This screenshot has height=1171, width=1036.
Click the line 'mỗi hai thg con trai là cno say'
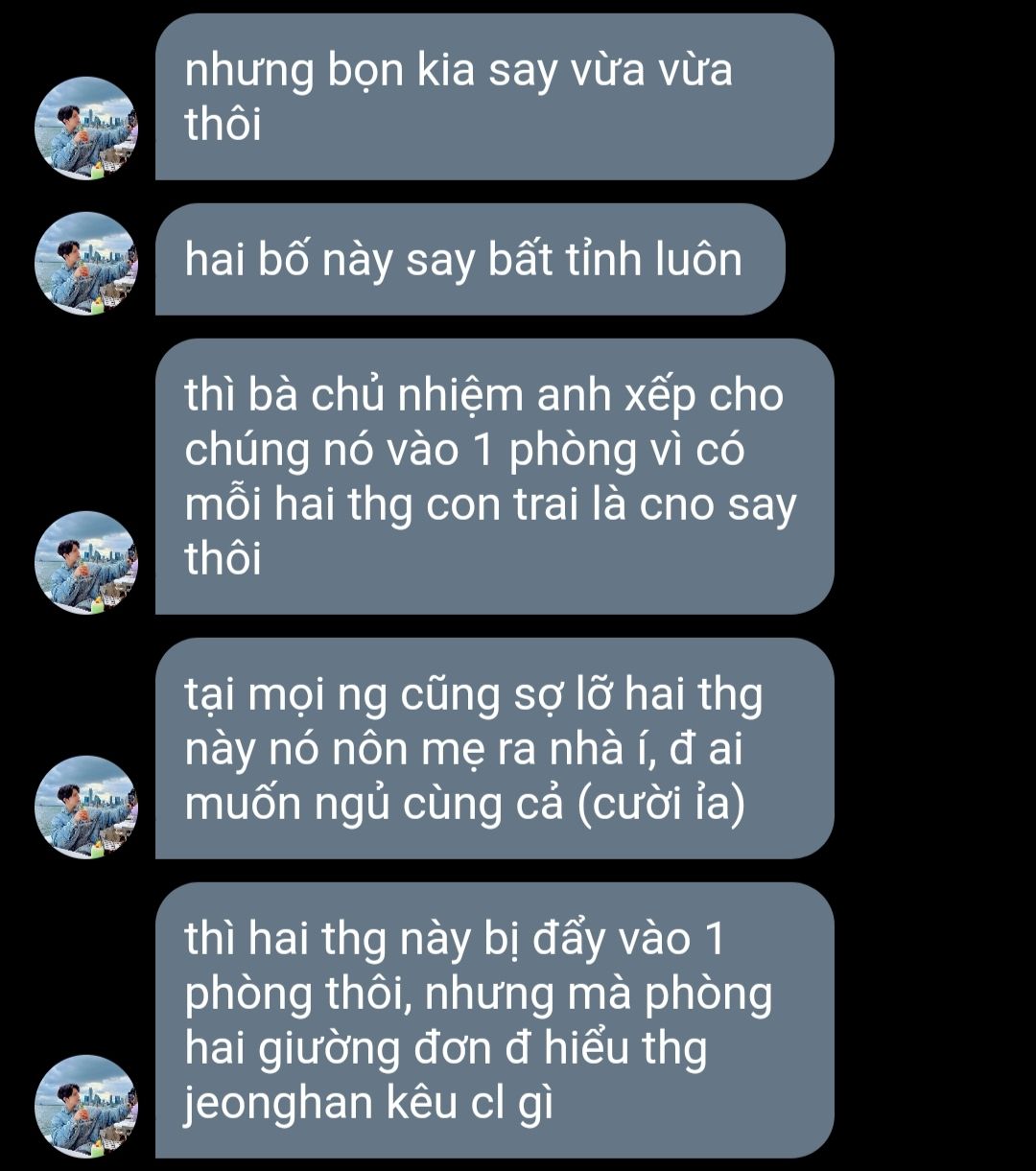click(x=491, y=504)
